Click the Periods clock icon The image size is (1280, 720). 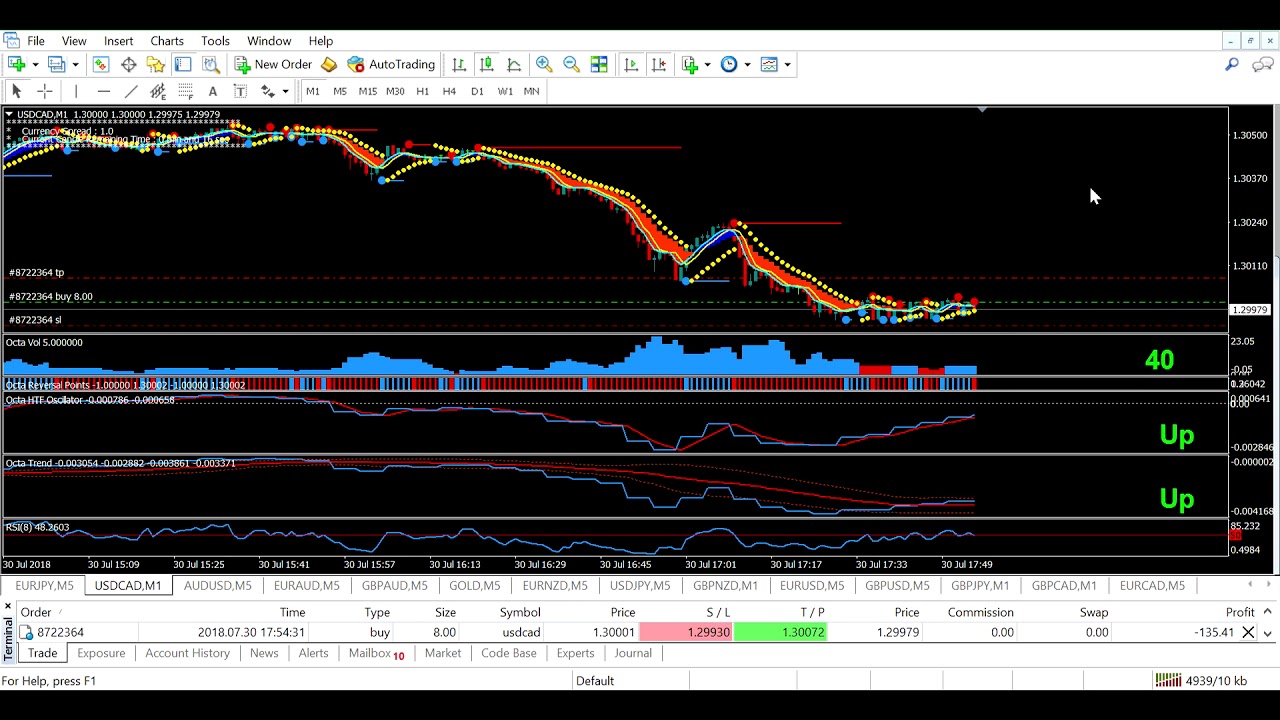coord(729,64)
